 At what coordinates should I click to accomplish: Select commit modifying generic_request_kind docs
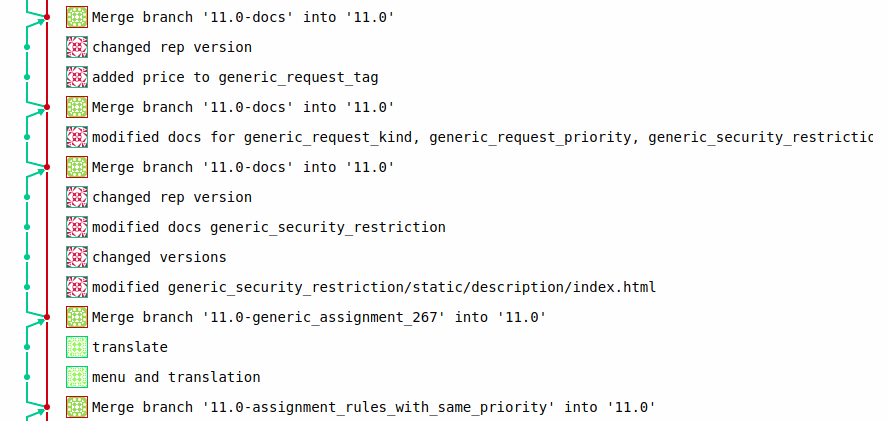[x=482, y=137]
